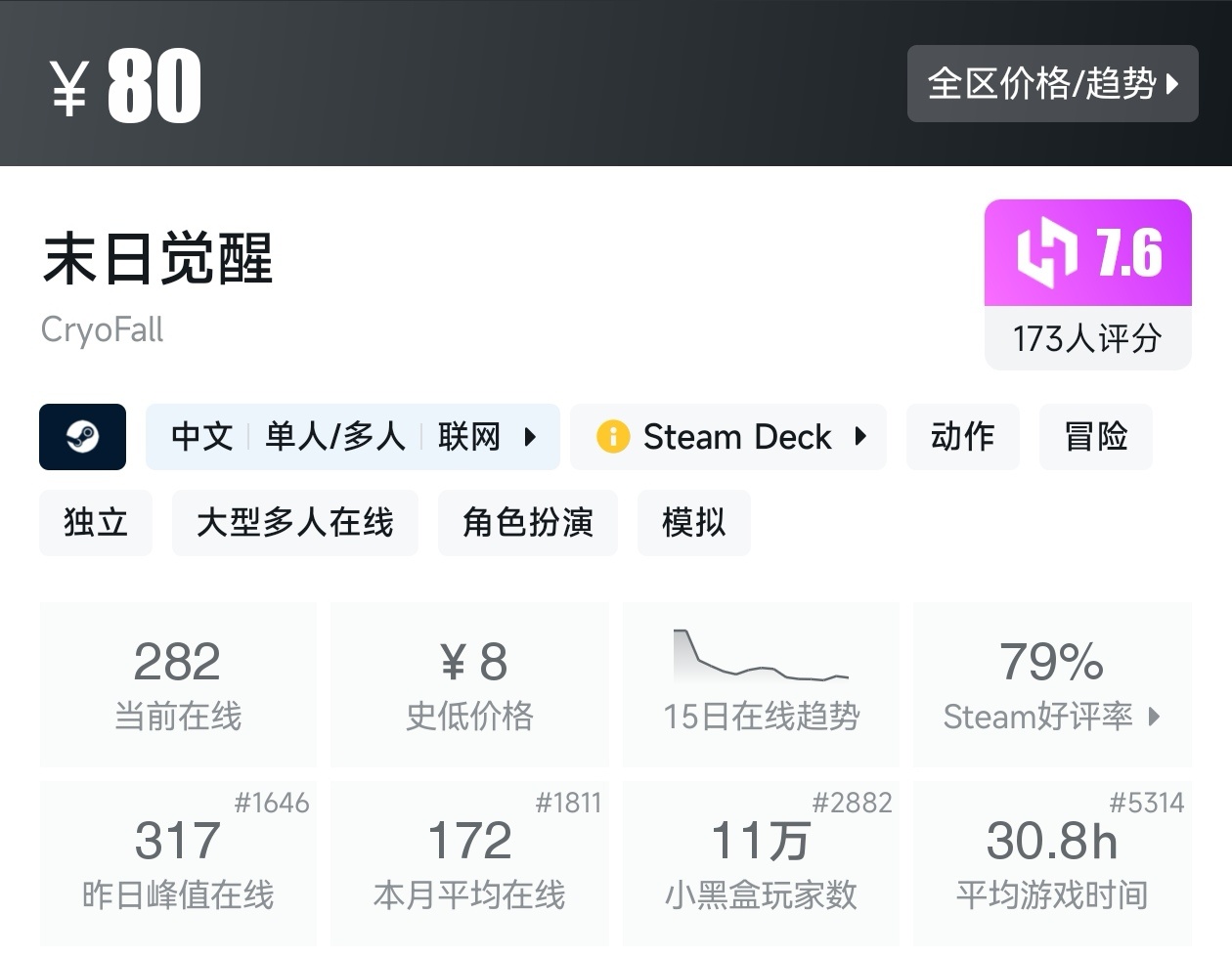Choose the 大型多人在线 tag

(x=294, y=523)
